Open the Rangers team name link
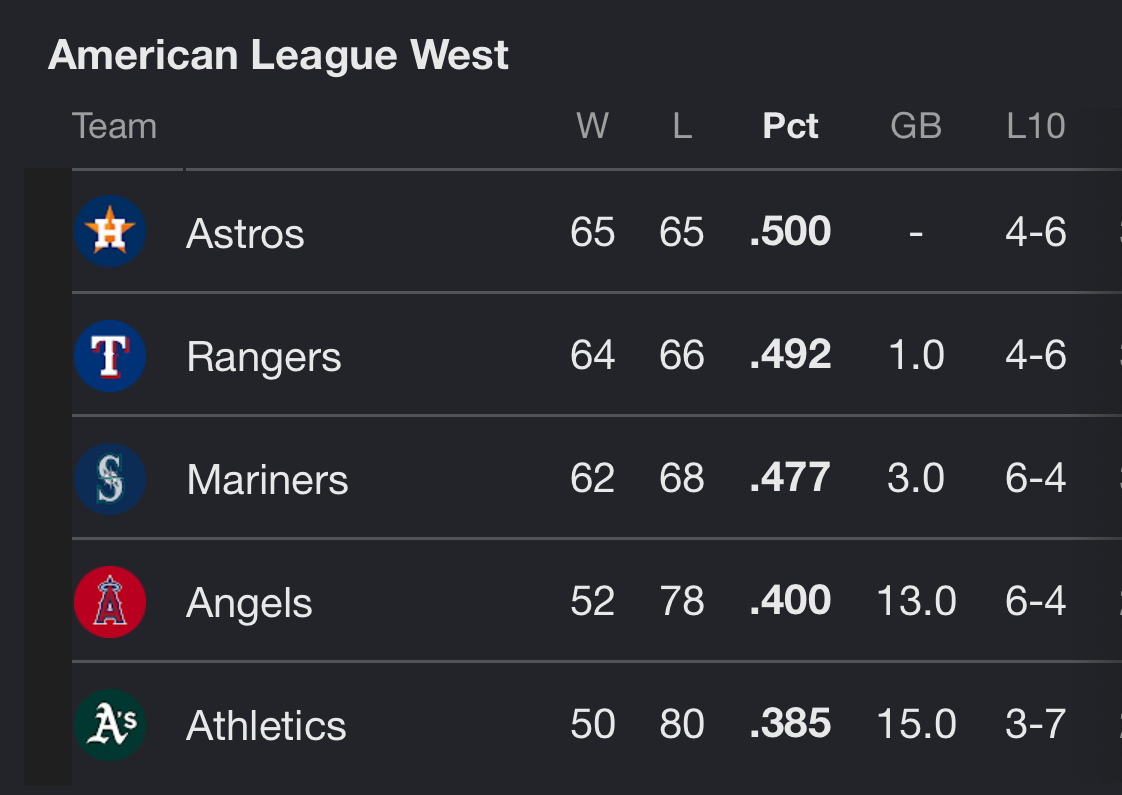This screenshot has height=795, width=1122. coord(264,357)
